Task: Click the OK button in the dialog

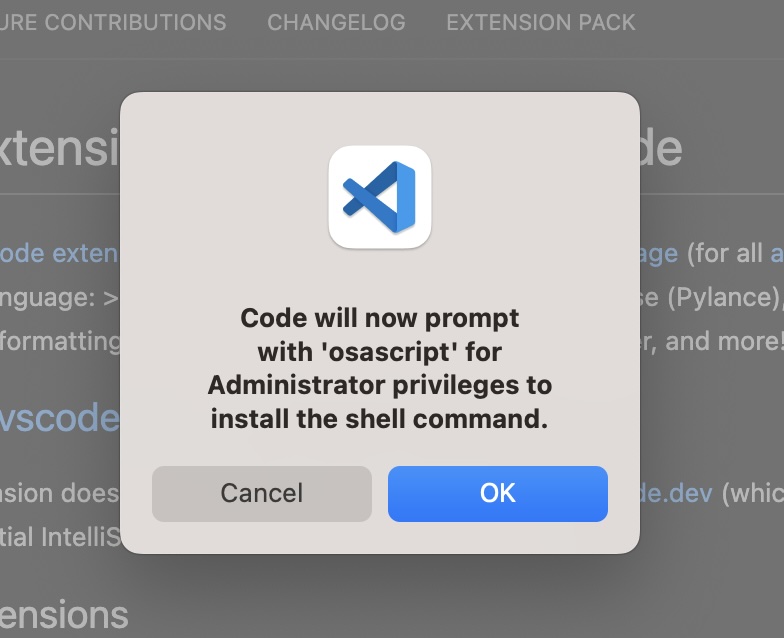Action: pyautogui.click(x=498, y=494)
